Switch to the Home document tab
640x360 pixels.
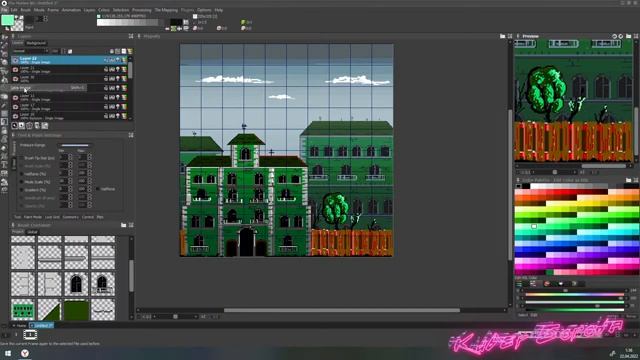pyautogui.click(x=20, y=326)
